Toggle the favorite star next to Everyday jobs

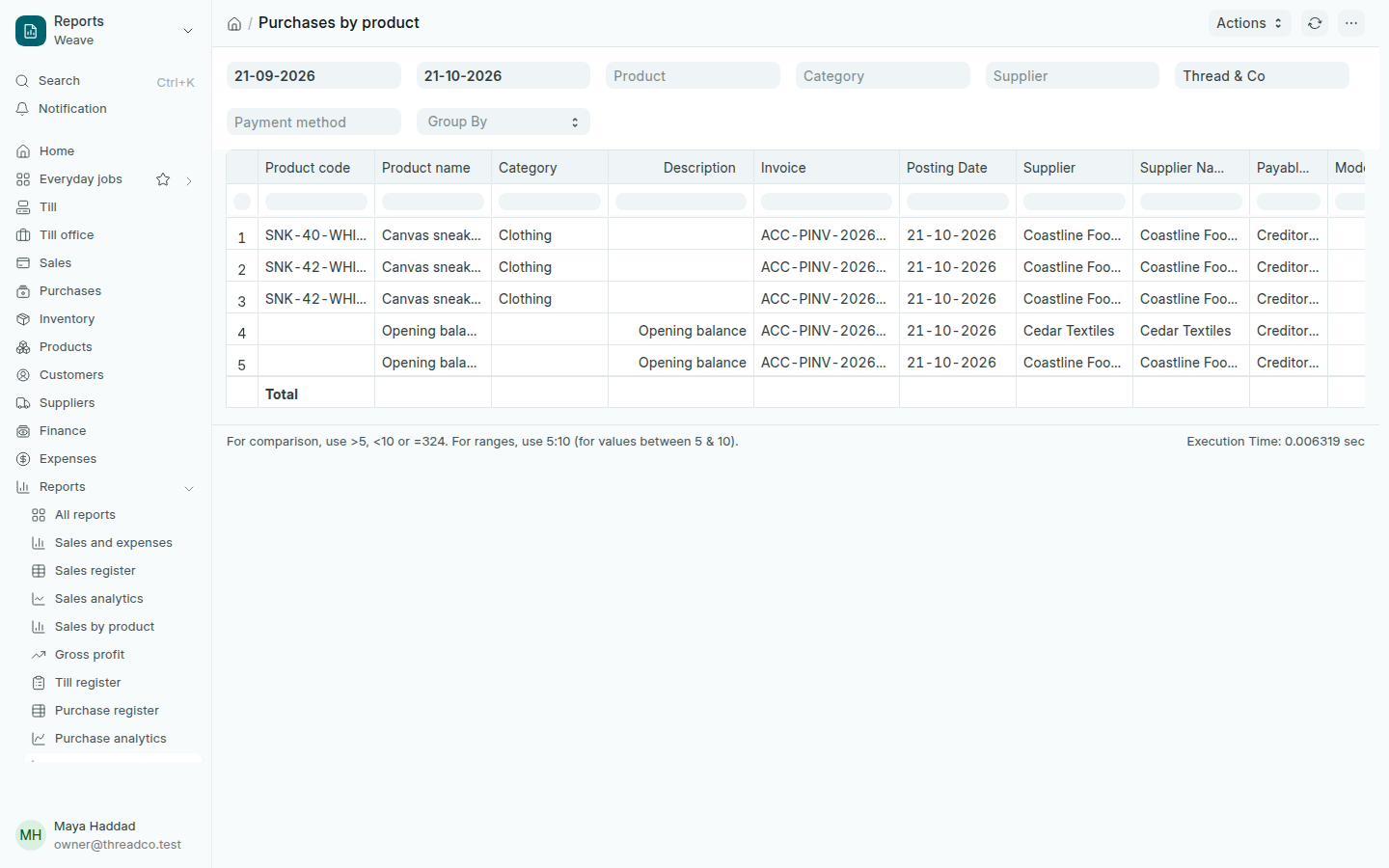click(x=163, y=179)
